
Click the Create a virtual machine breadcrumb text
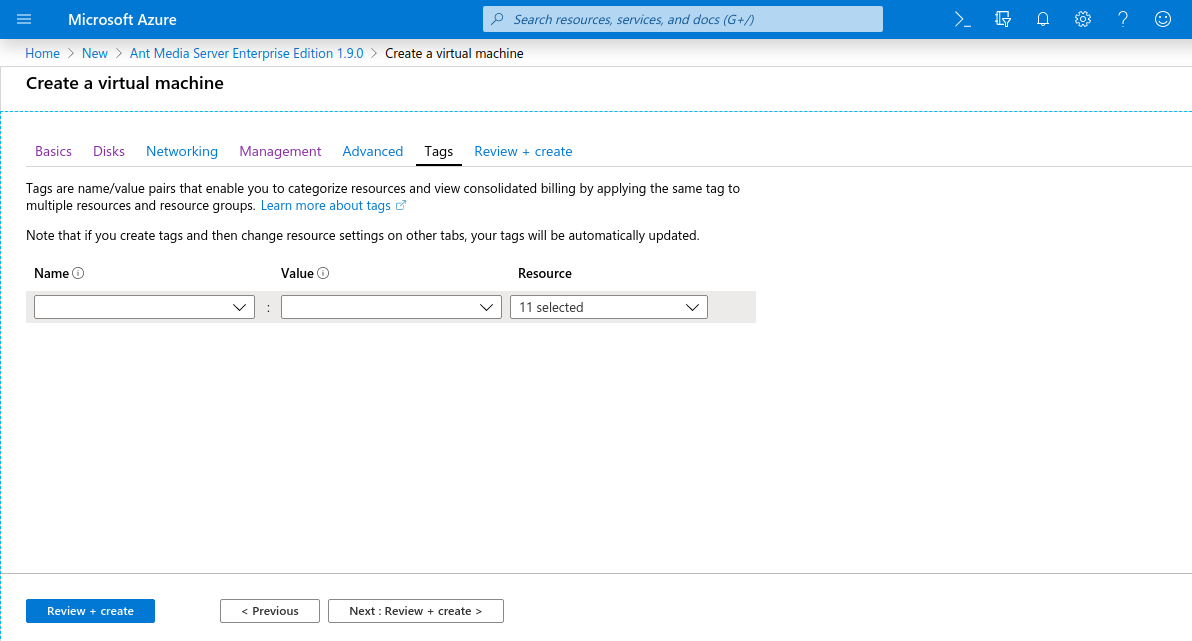coord(454,53)
